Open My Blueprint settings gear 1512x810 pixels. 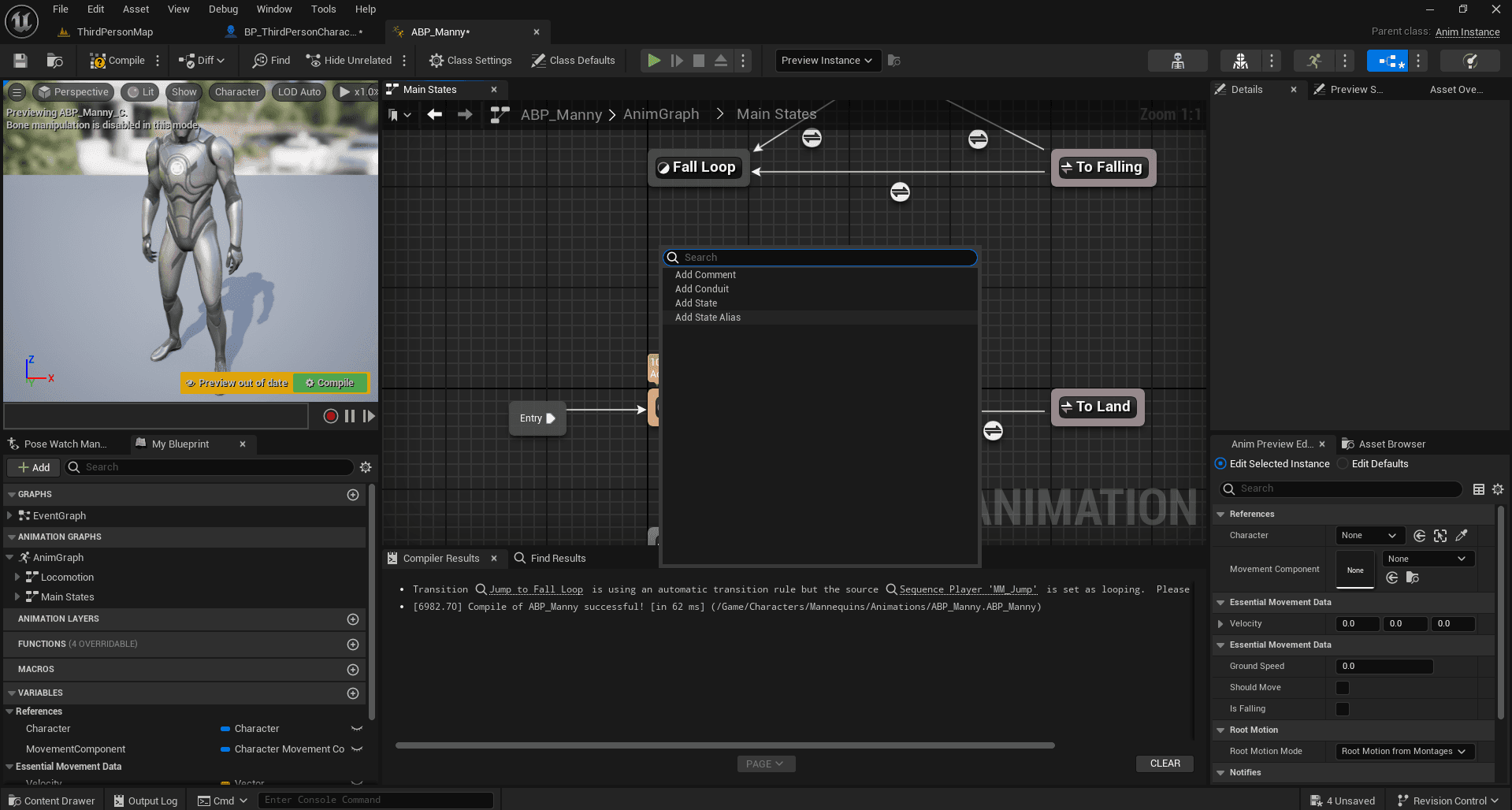(366, 467)
